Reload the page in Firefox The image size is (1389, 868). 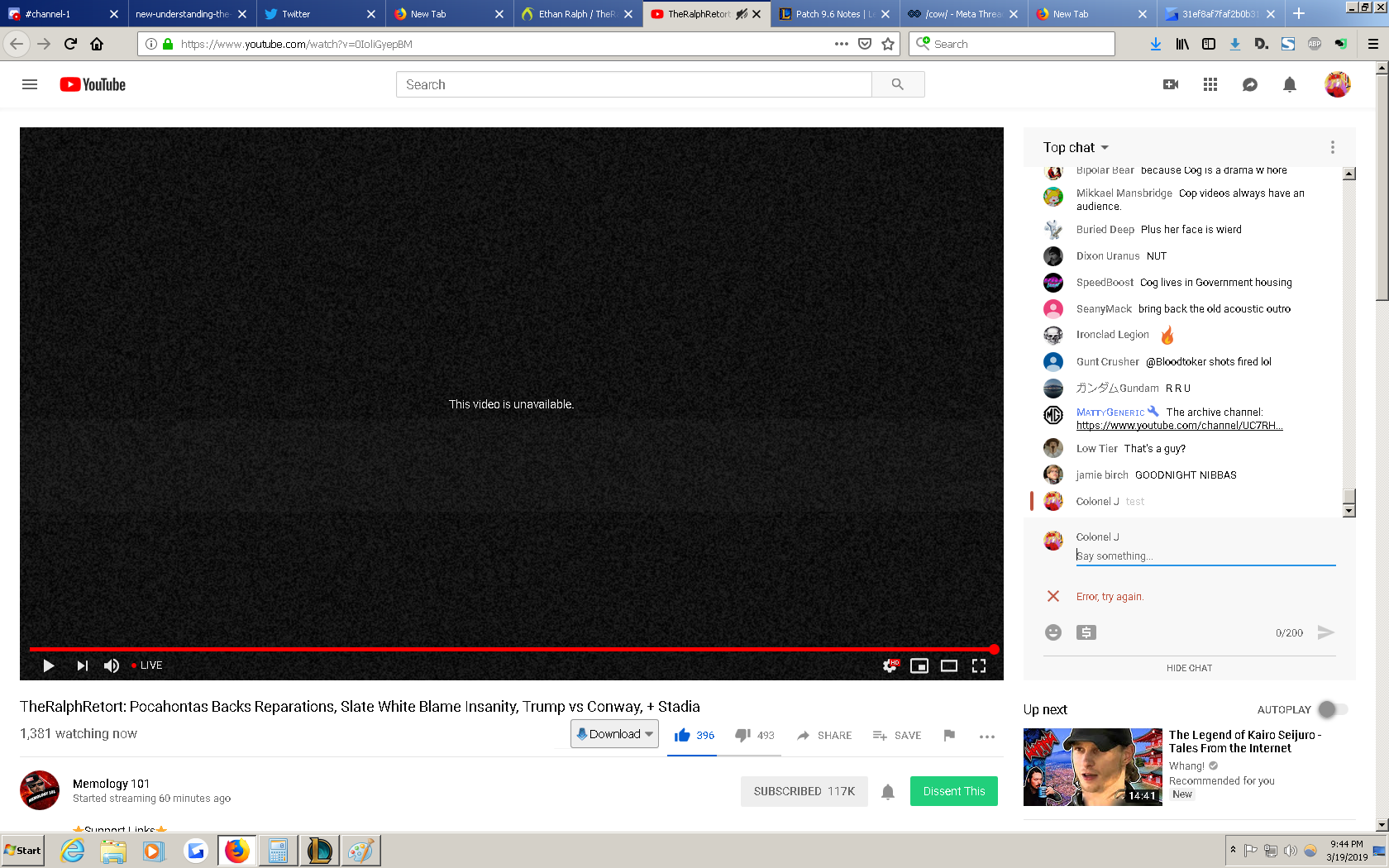pos(70,44)
